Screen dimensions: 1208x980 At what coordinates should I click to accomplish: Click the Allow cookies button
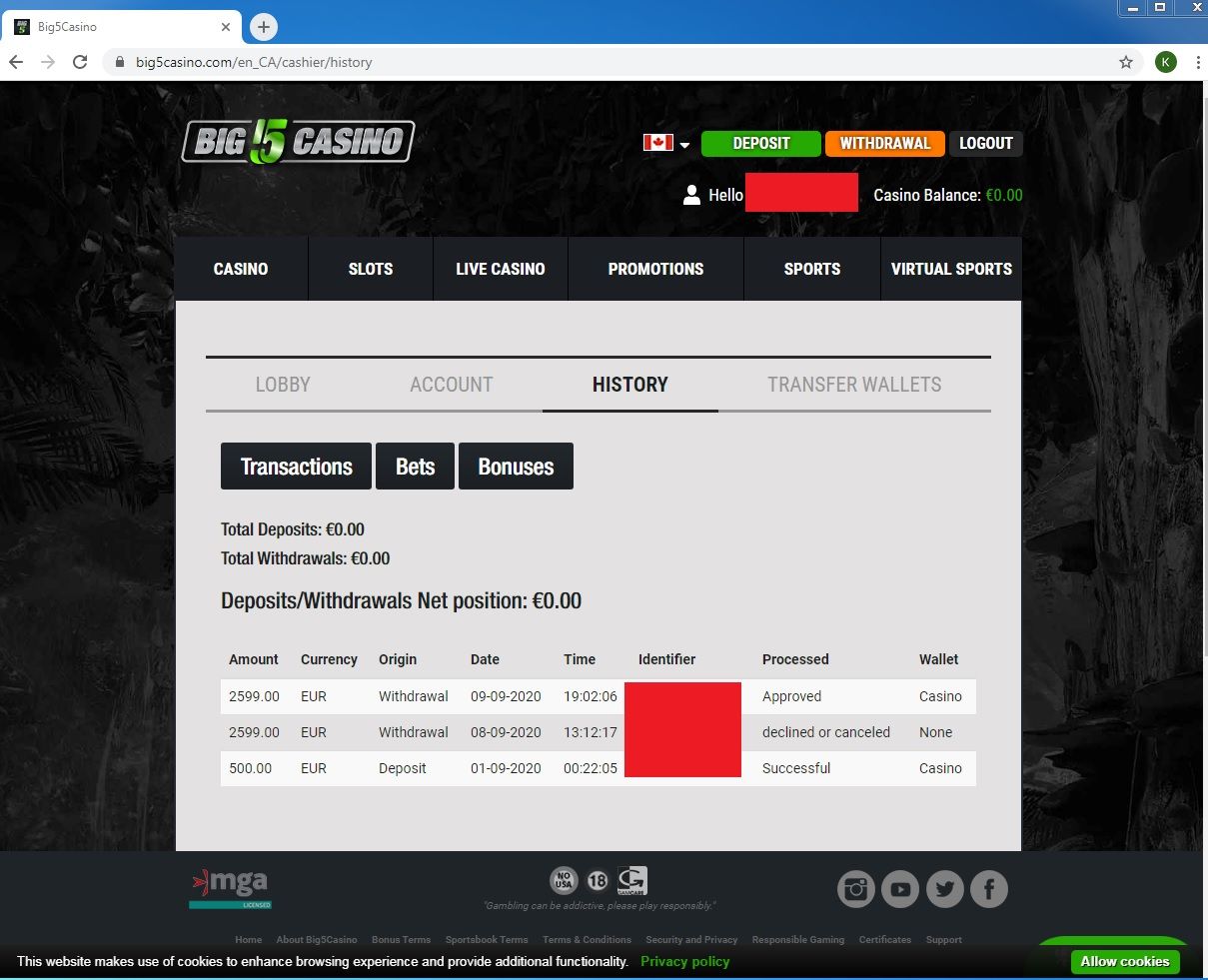click(1125, 961)
